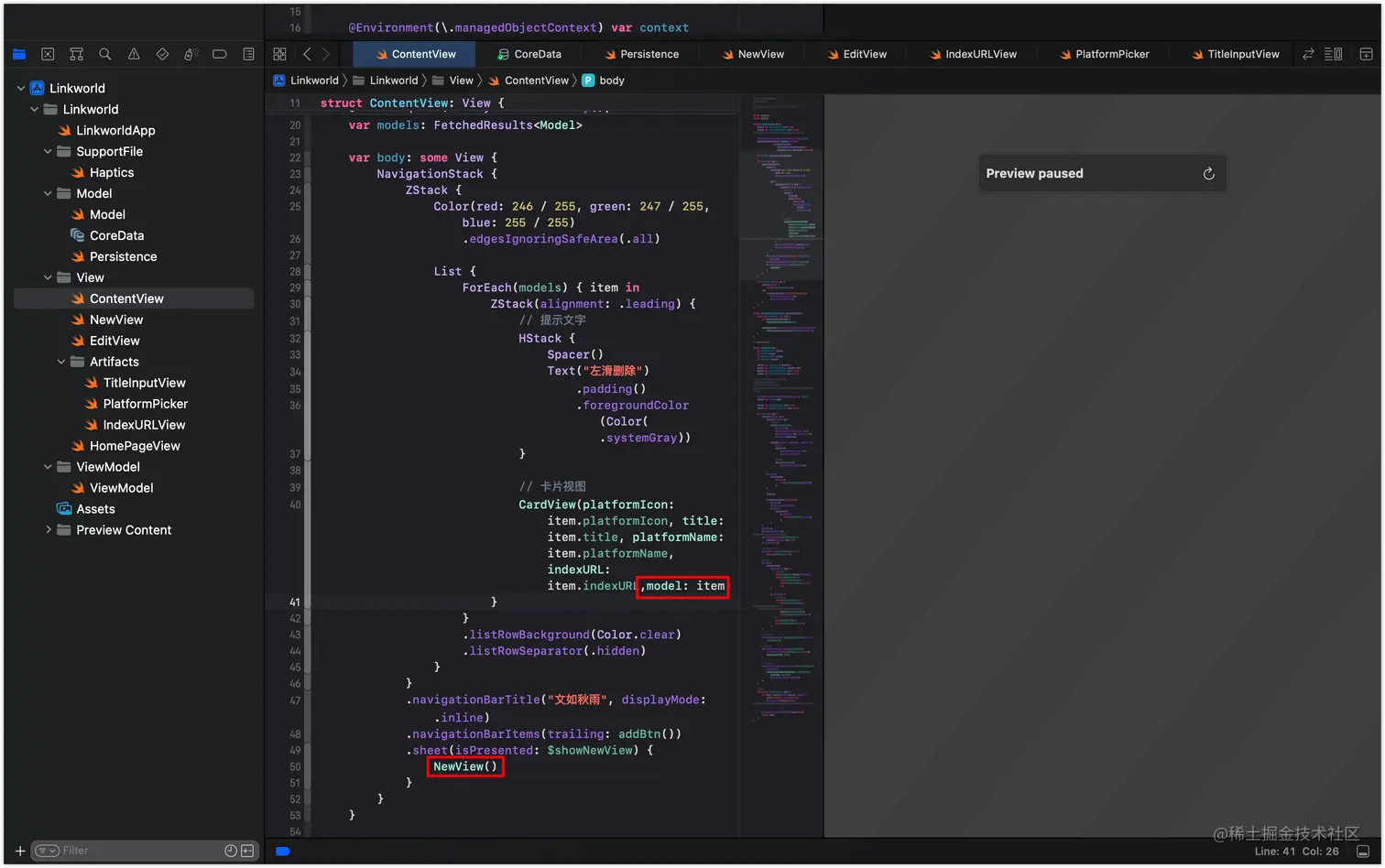This screenshot has width=1385, height=868.
Task: Open the Project navigator folder icon
Action: pyautogui.click(x=18, y=55)
